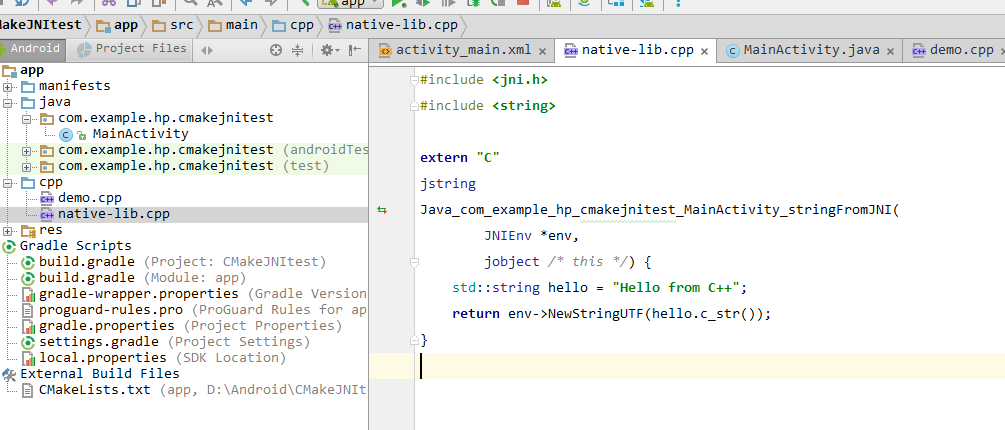This screenshot has height=430, width=1005.
Task: Open the project panel gear settings menu
Action: 329,51
